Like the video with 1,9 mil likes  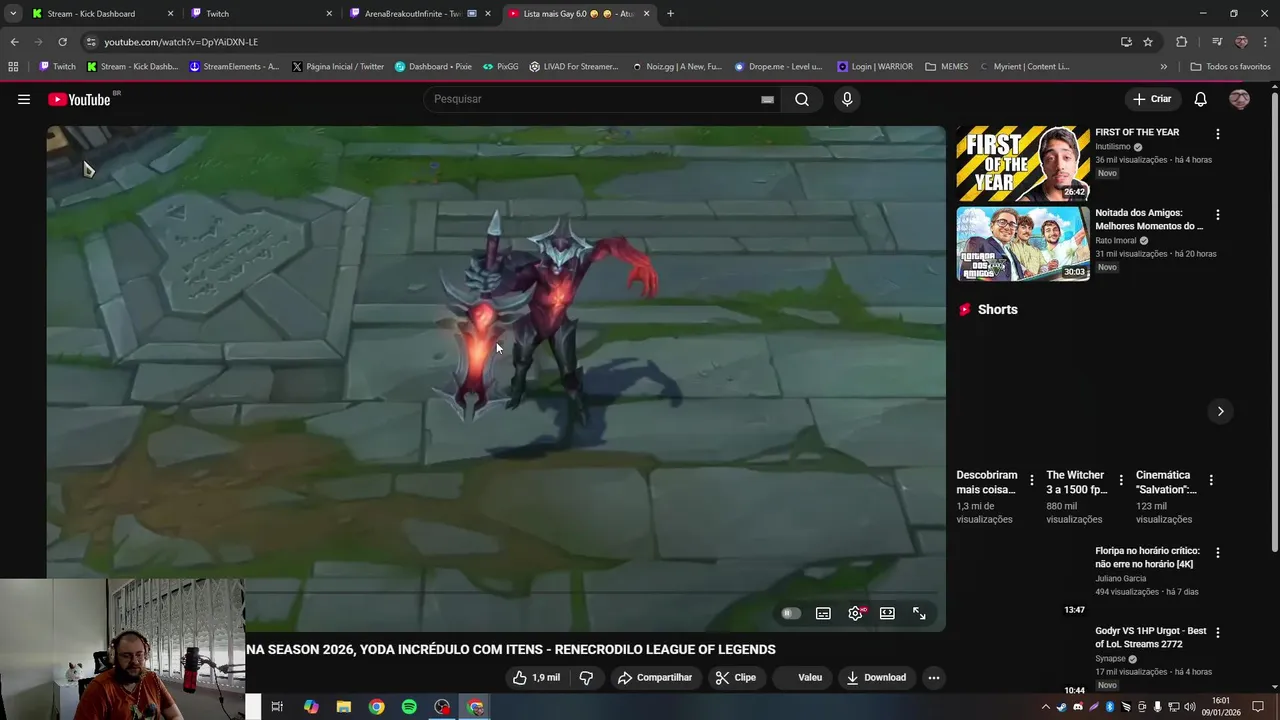pyautogui.click(x=536, y=677)
